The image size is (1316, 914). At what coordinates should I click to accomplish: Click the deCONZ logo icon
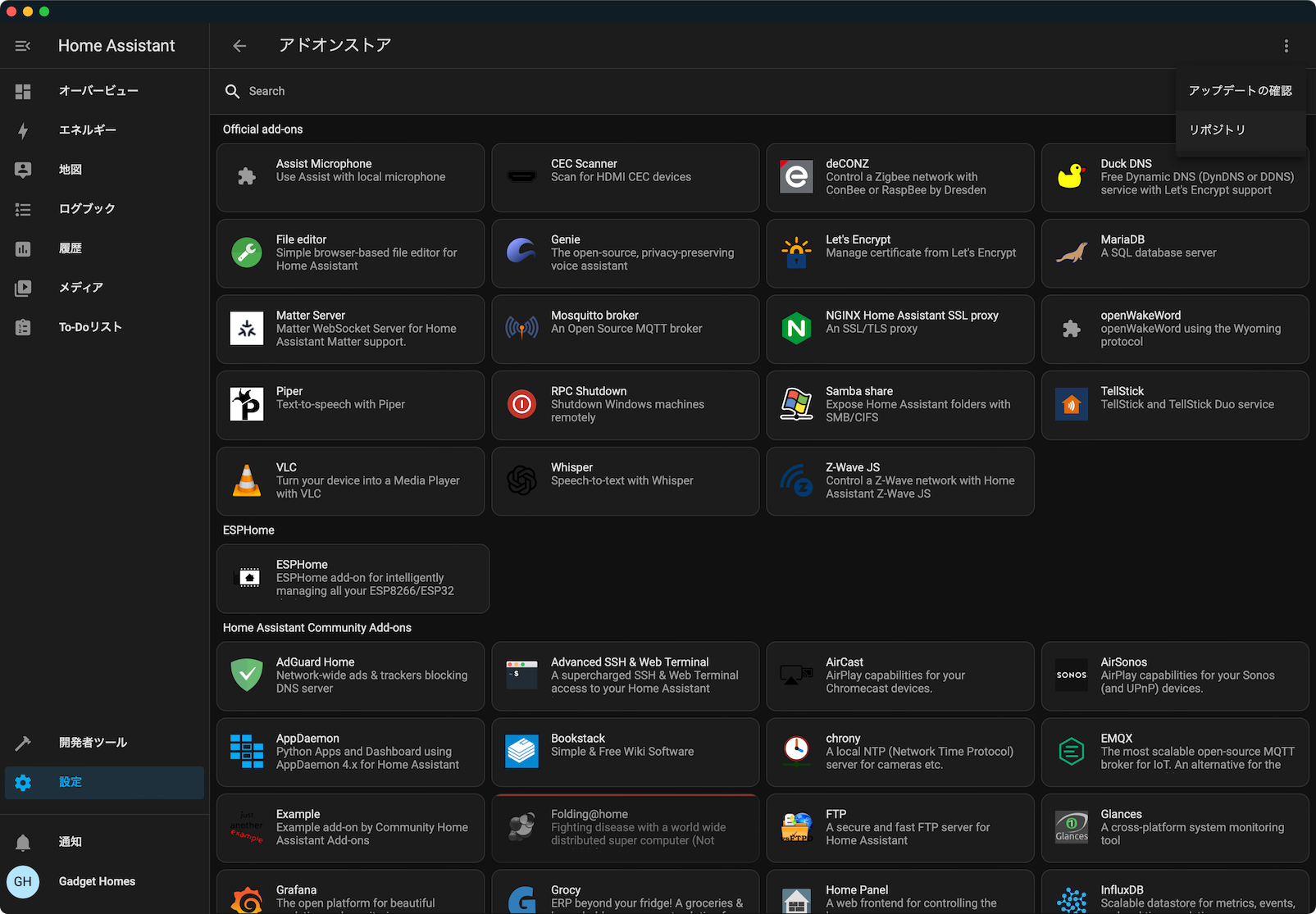(796, 176)
